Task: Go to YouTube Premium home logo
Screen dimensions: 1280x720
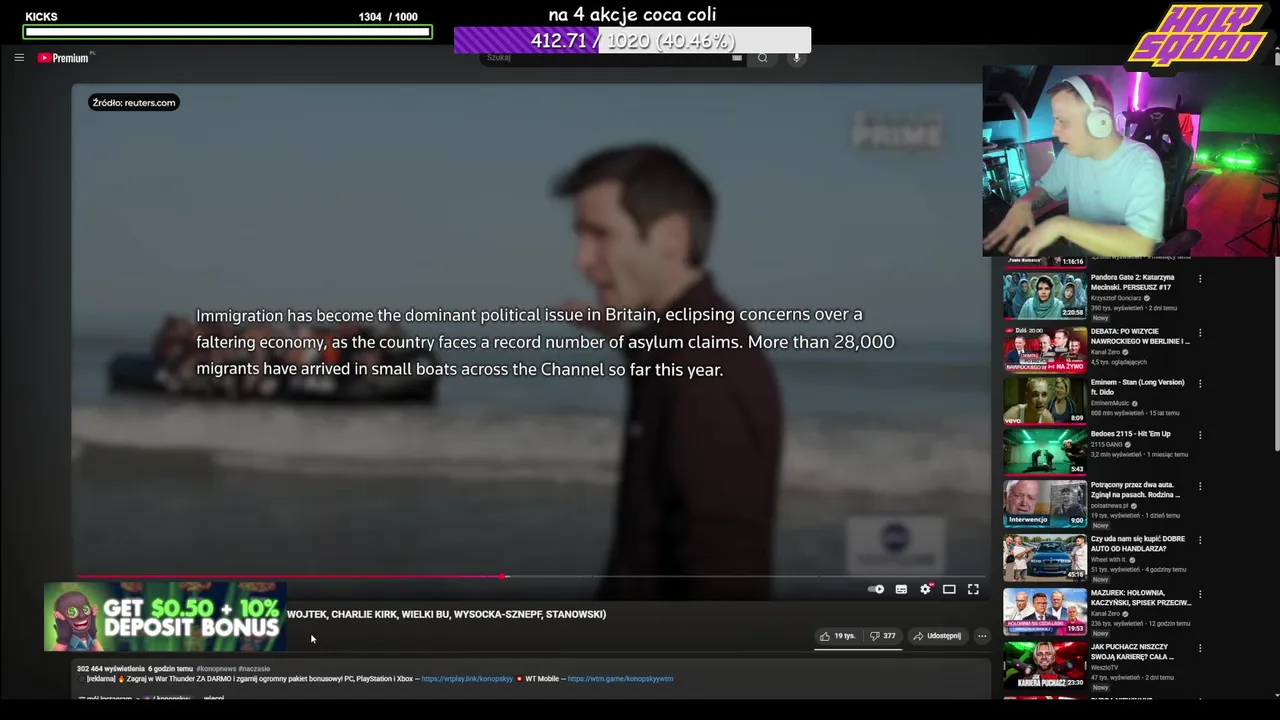Action: pos(65,58)
